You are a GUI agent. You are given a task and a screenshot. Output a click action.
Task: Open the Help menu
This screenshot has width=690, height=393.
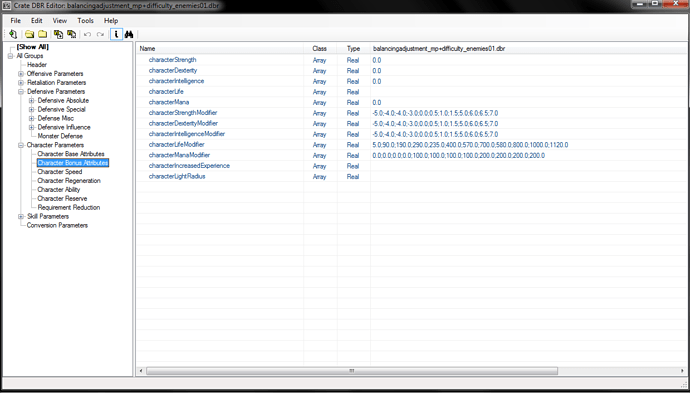pyautogui.click(x=111, y=21)
